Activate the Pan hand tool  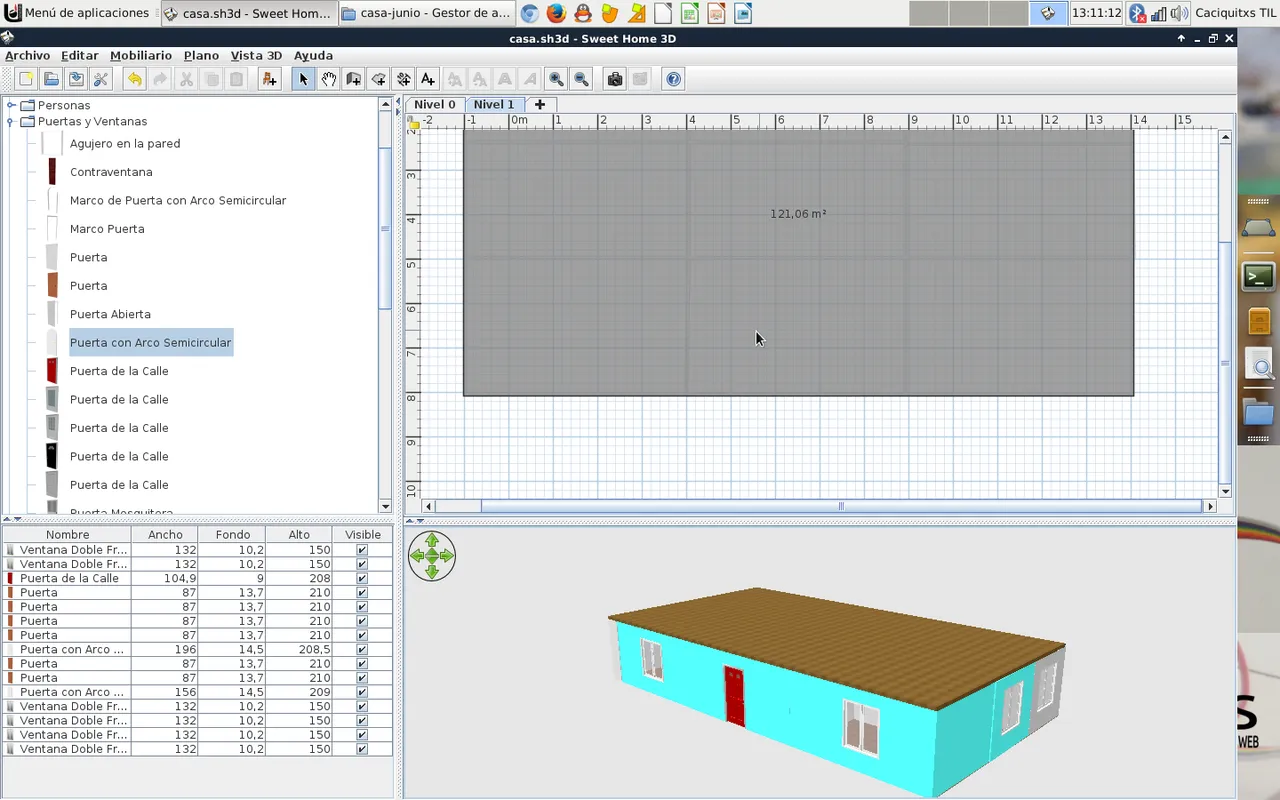pyautogui.click(x=328, y=79)
